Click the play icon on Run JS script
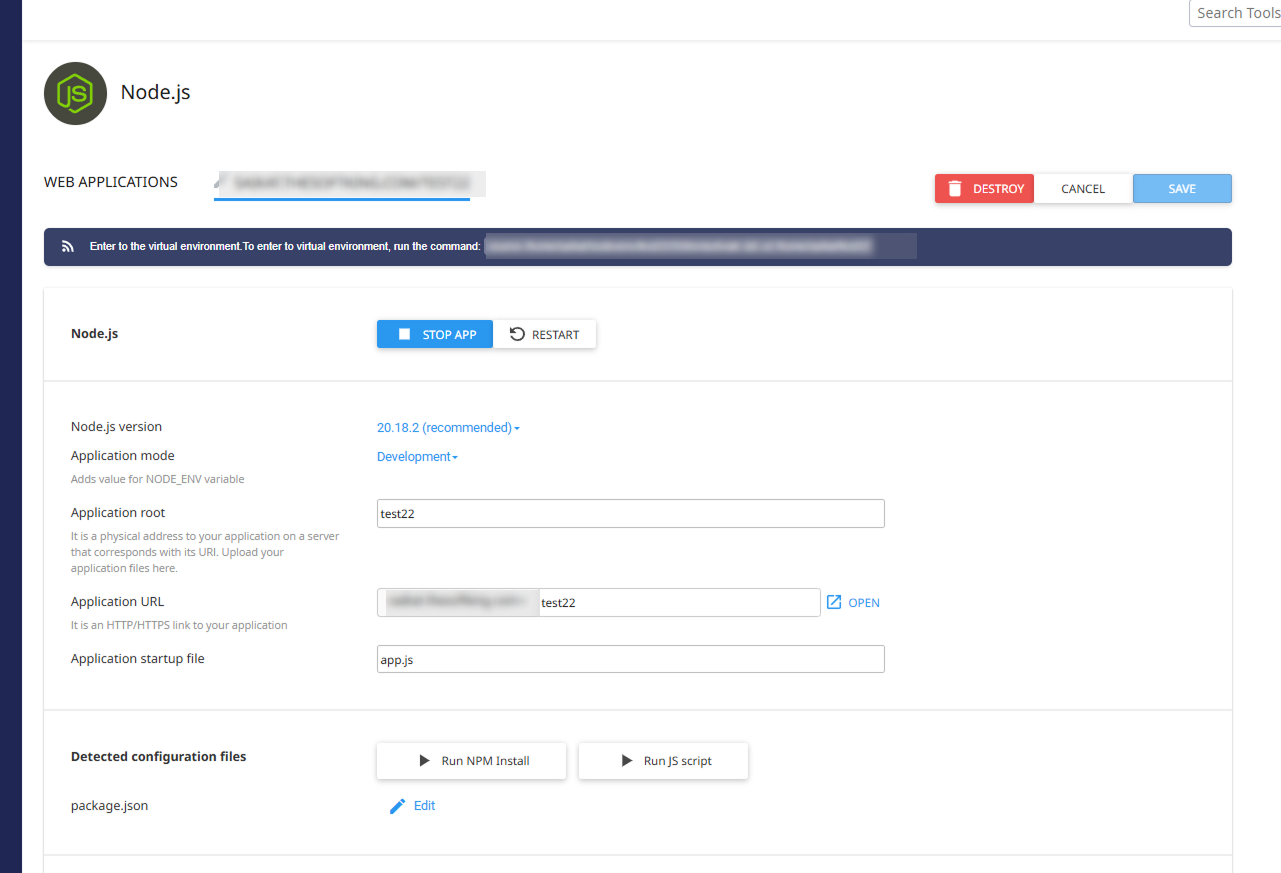This screenshot has width=1281, height=873. [627, 761]
